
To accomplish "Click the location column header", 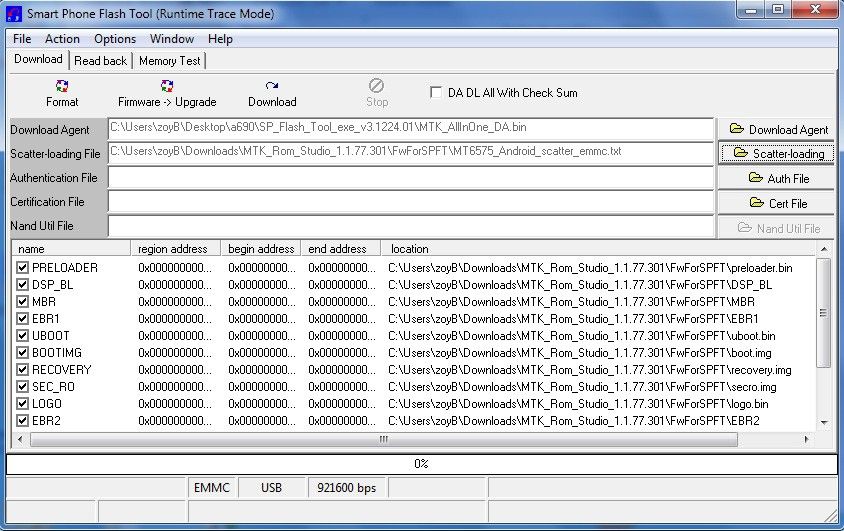I will (599, 249).
